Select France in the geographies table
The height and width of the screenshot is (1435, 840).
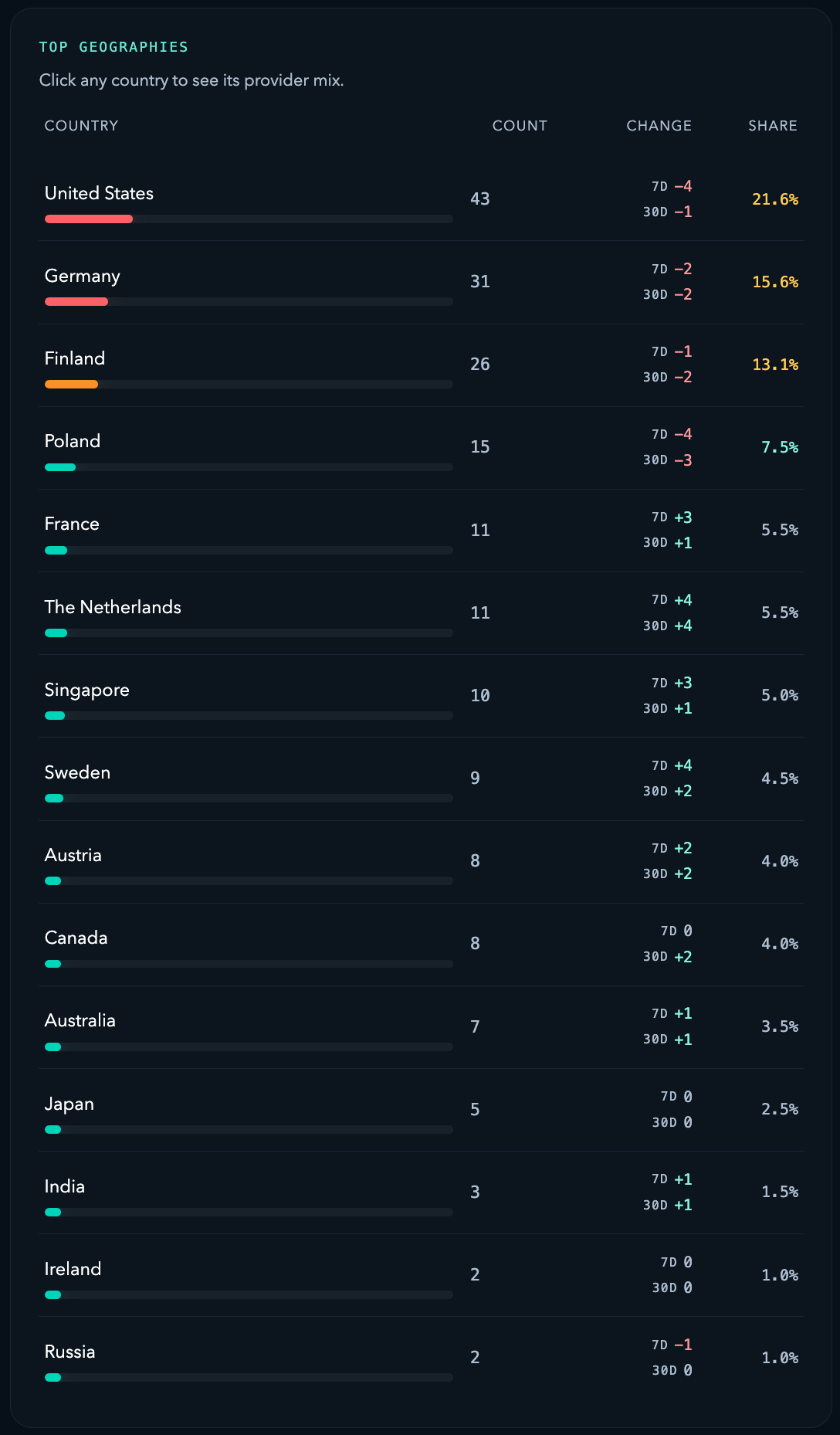pos(72,524)
